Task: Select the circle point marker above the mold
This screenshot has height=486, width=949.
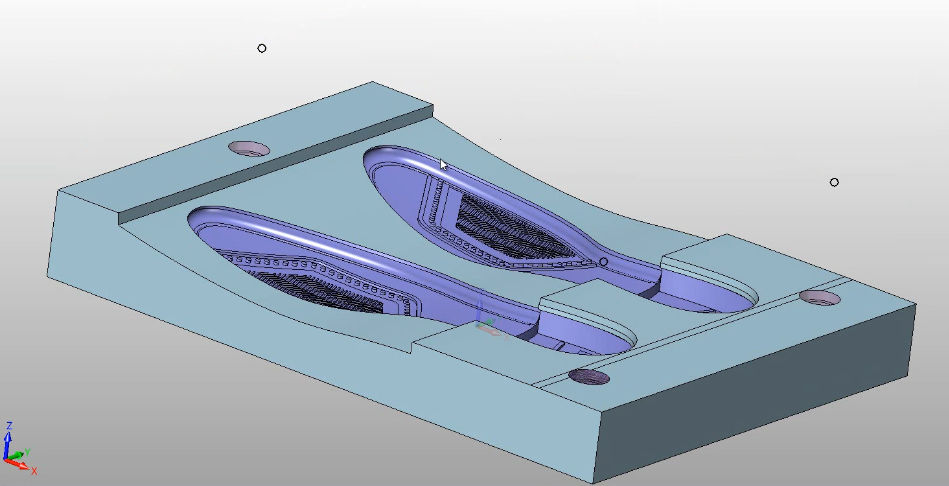Action: pyautogui.click(x=262, y=48)
